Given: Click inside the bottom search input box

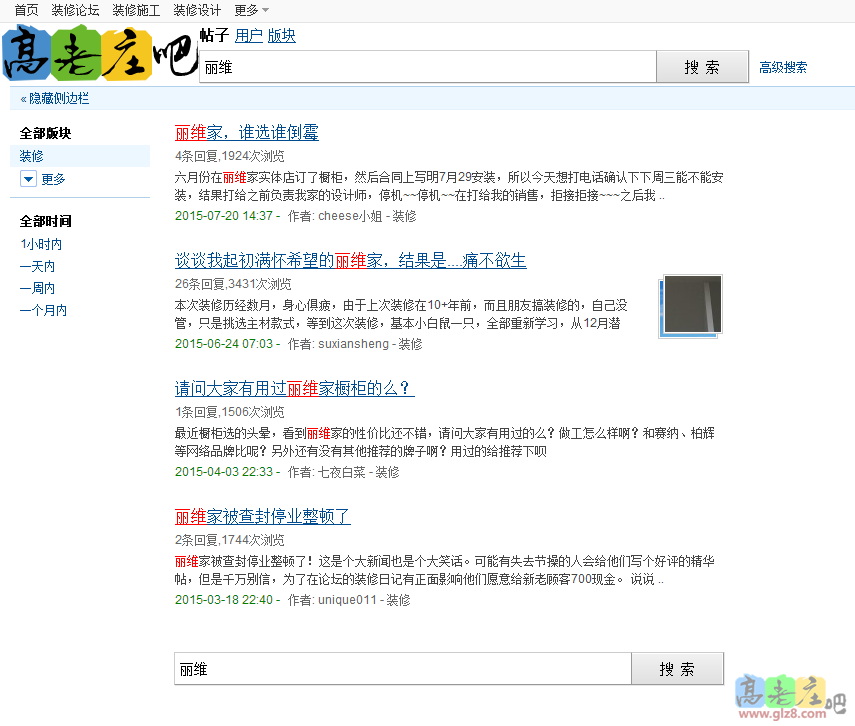Looking at the screenshot, I should (x=400, y=668).
